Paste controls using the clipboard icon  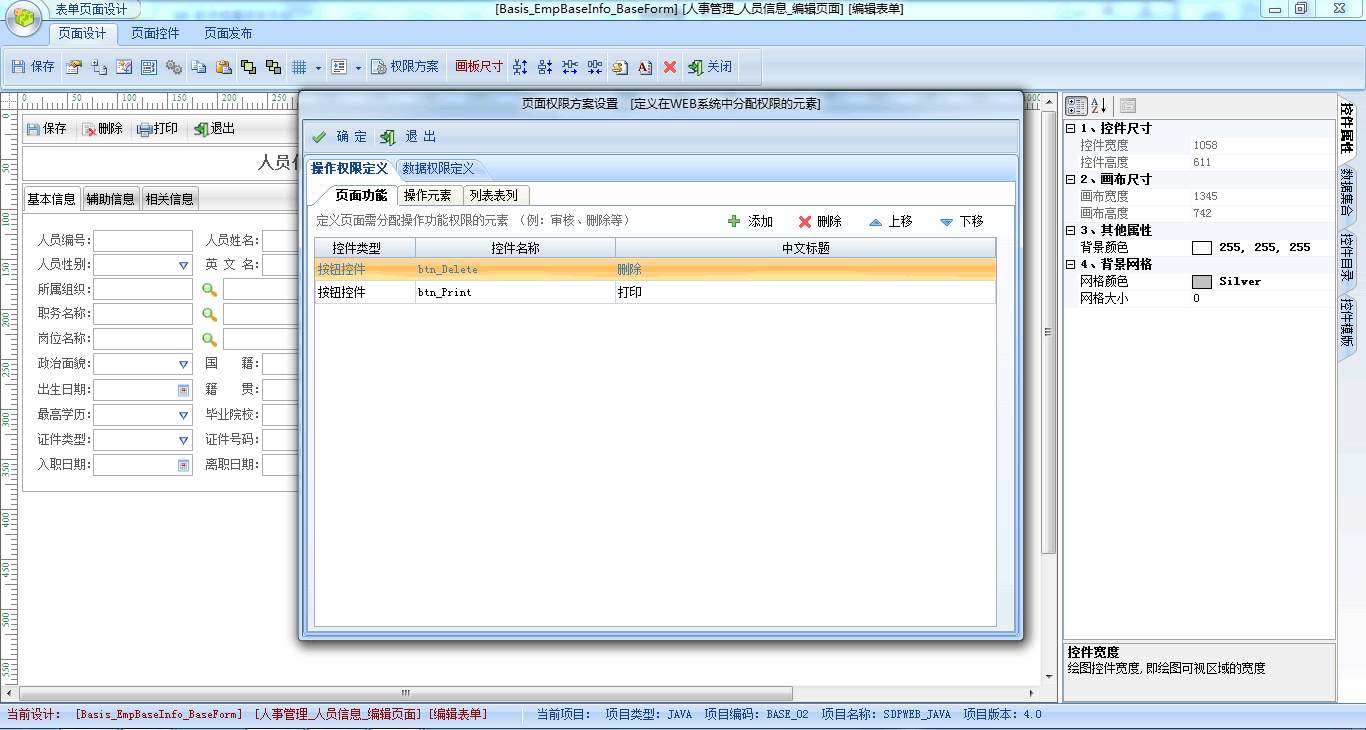pos(224,67)
